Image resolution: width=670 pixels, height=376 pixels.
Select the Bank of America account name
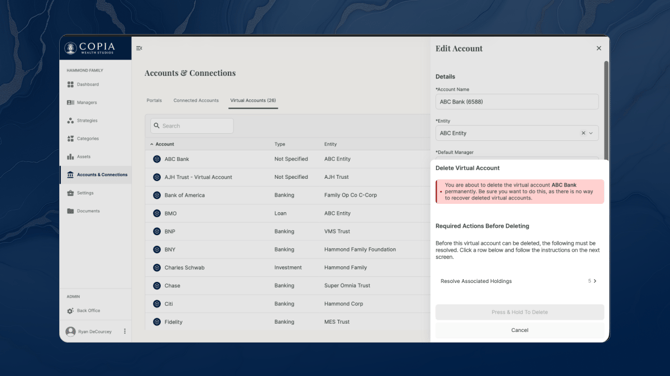(185, 195)
